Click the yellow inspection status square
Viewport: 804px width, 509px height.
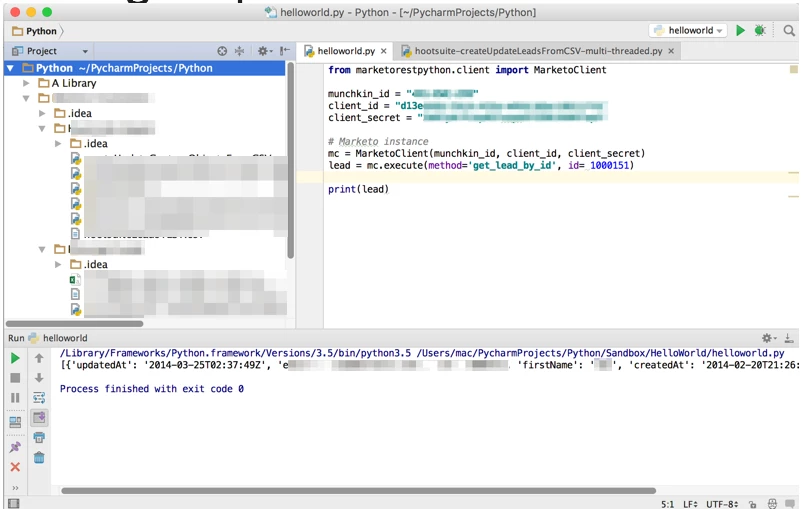tap(793, 69)
